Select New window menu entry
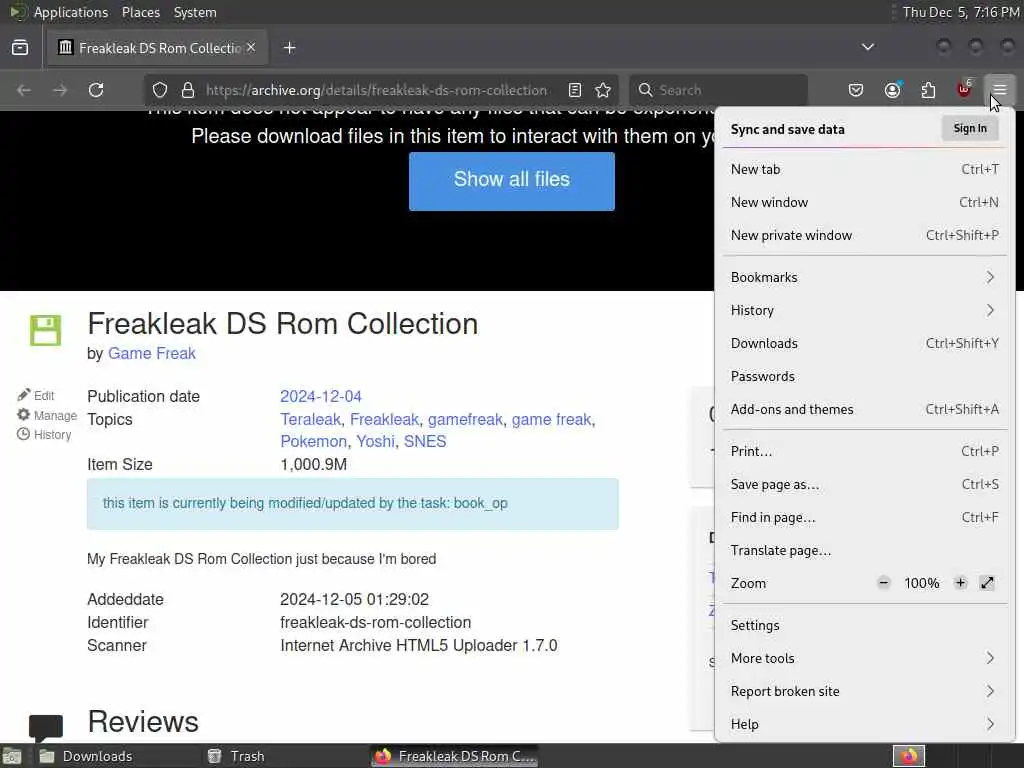The height and width of the screenshot is (768, 1024). point(865,202)
